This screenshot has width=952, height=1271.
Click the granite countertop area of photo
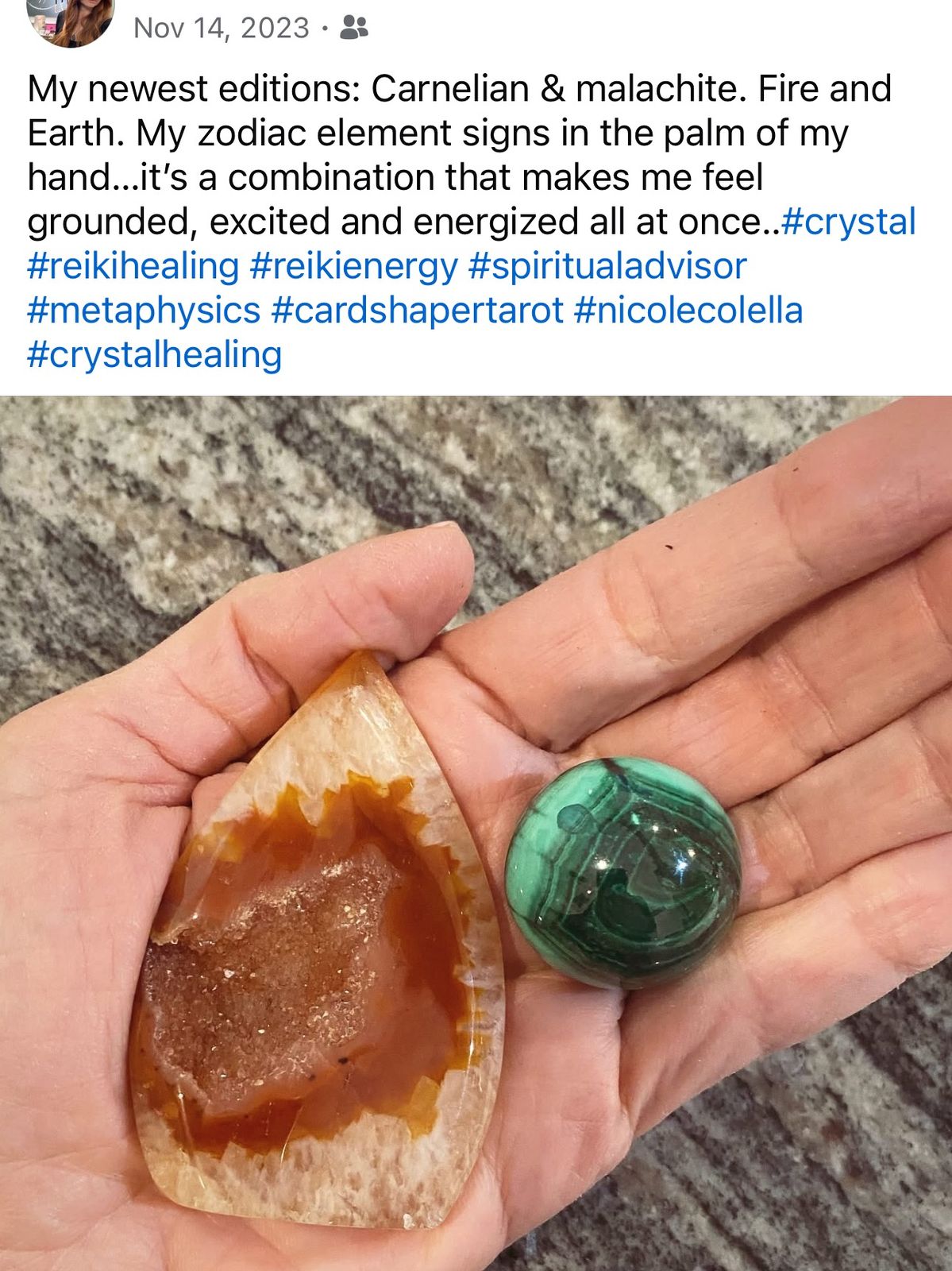tap(198, 477)
